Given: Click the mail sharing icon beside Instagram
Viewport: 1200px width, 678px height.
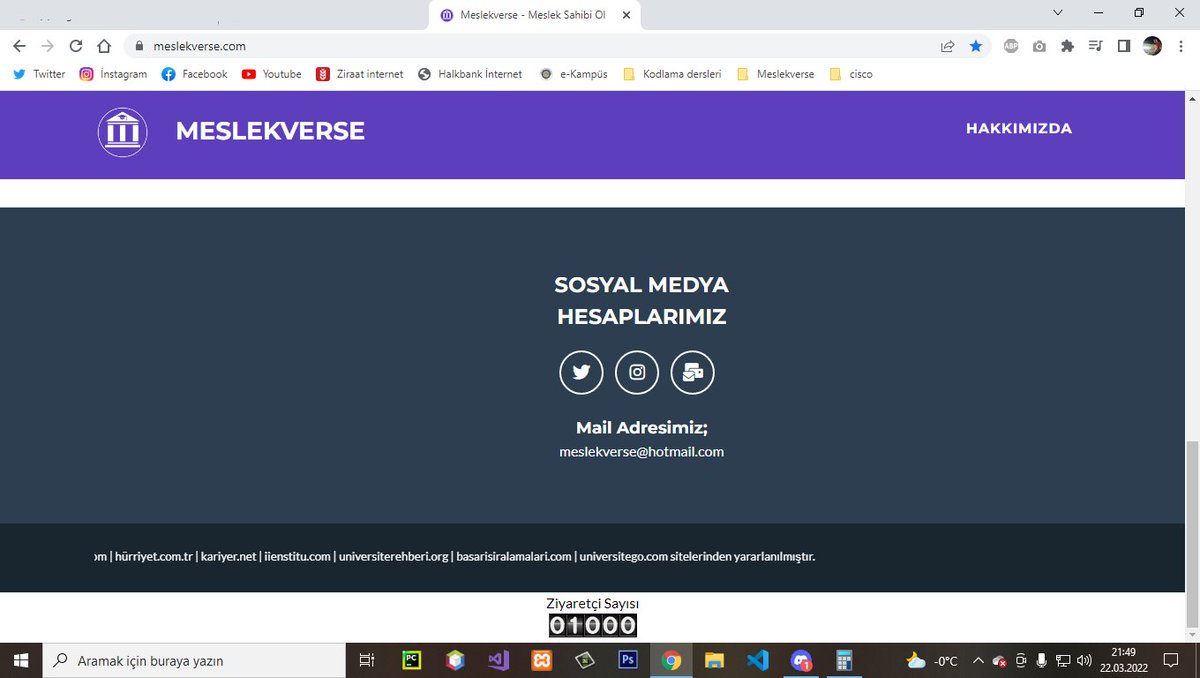Looking at the screenshot, I should click(x=693, y=372).
